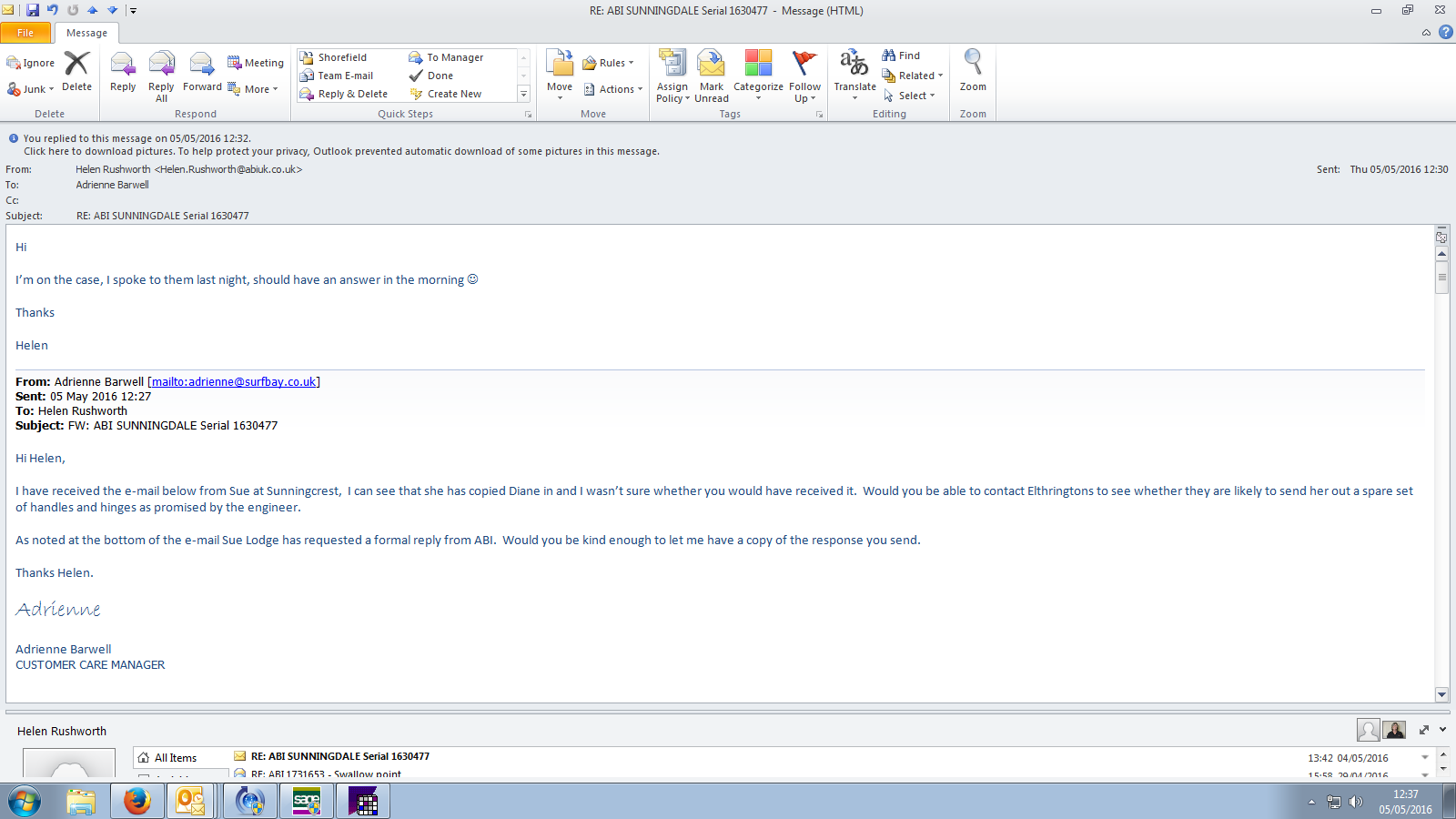Forward this message
1456x819 pixels.
pyautogui.click(x=202, y=73)
